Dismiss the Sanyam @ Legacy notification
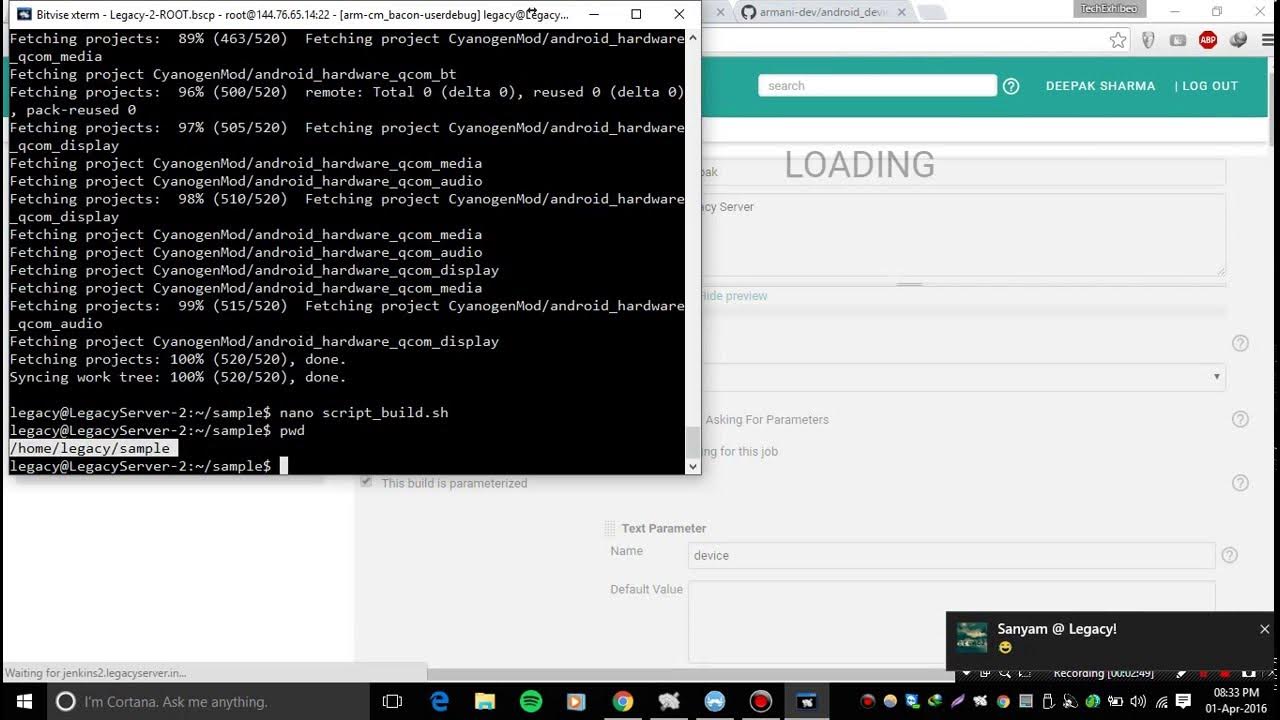Viewport: 1280px width, 720px height. 1264,629
